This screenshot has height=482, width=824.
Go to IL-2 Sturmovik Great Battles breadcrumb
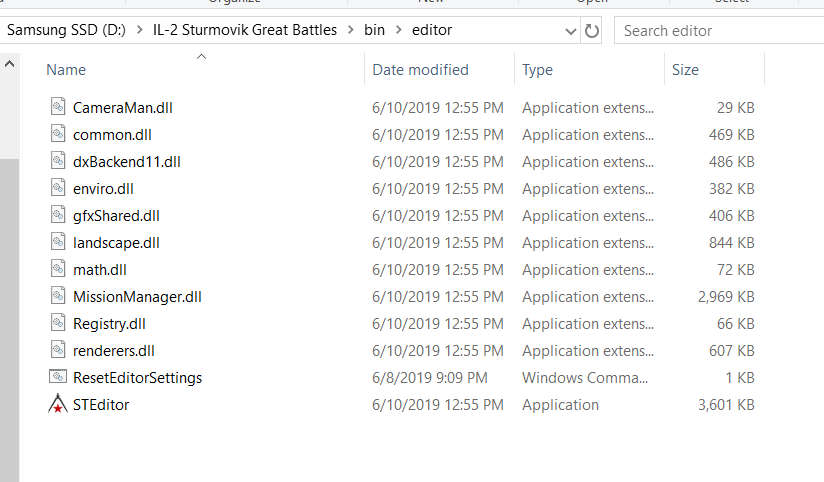pos(245,30)
